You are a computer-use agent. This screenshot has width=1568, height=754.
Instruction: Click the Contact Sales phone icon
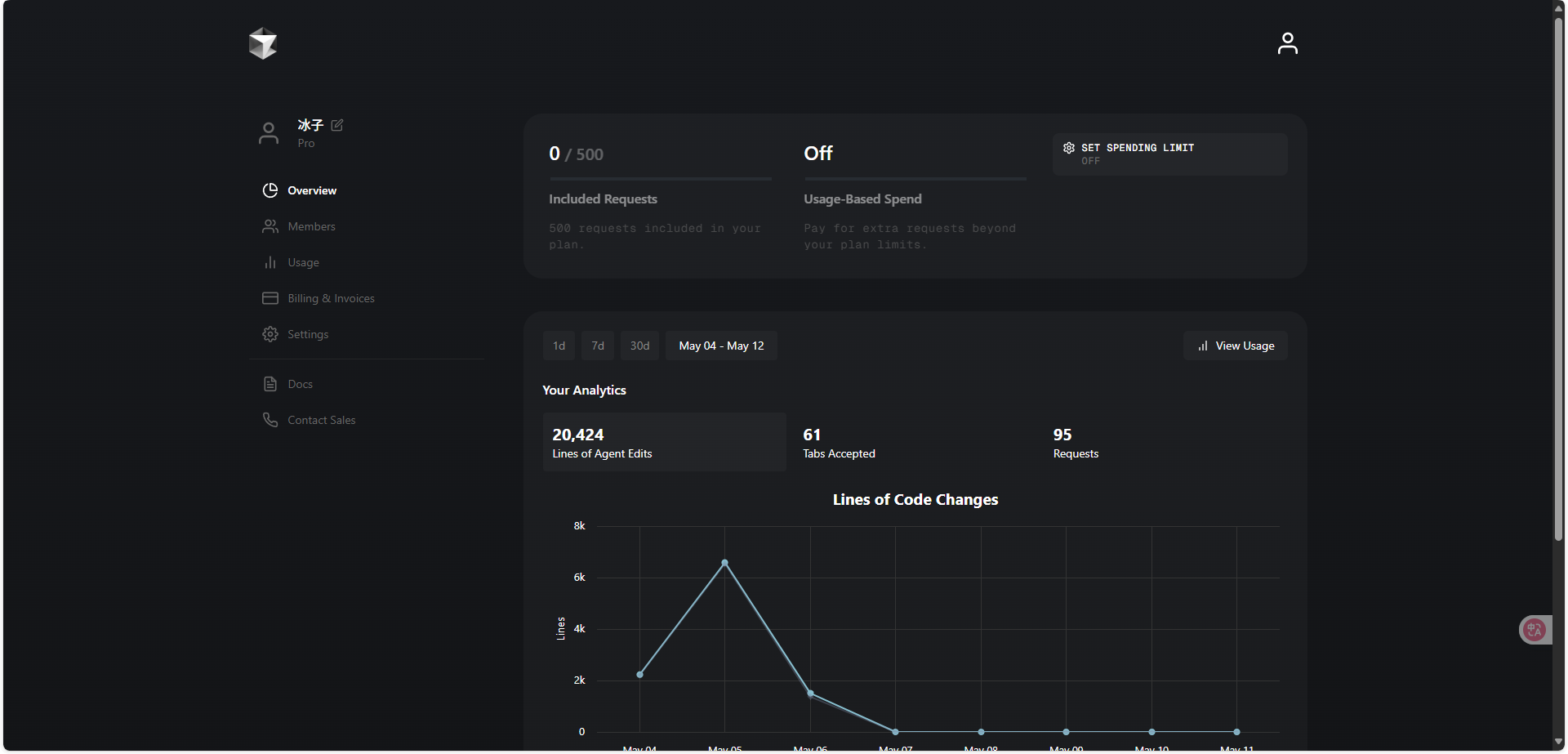270,420
